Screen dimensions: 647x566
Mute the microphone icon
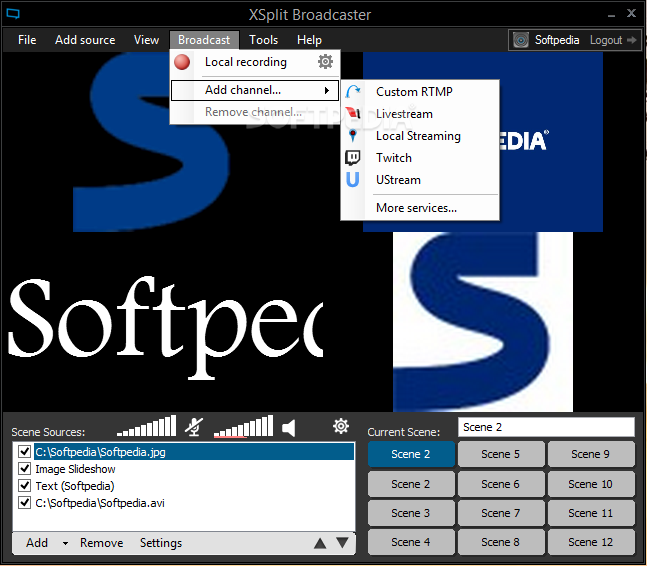(194, 427)
